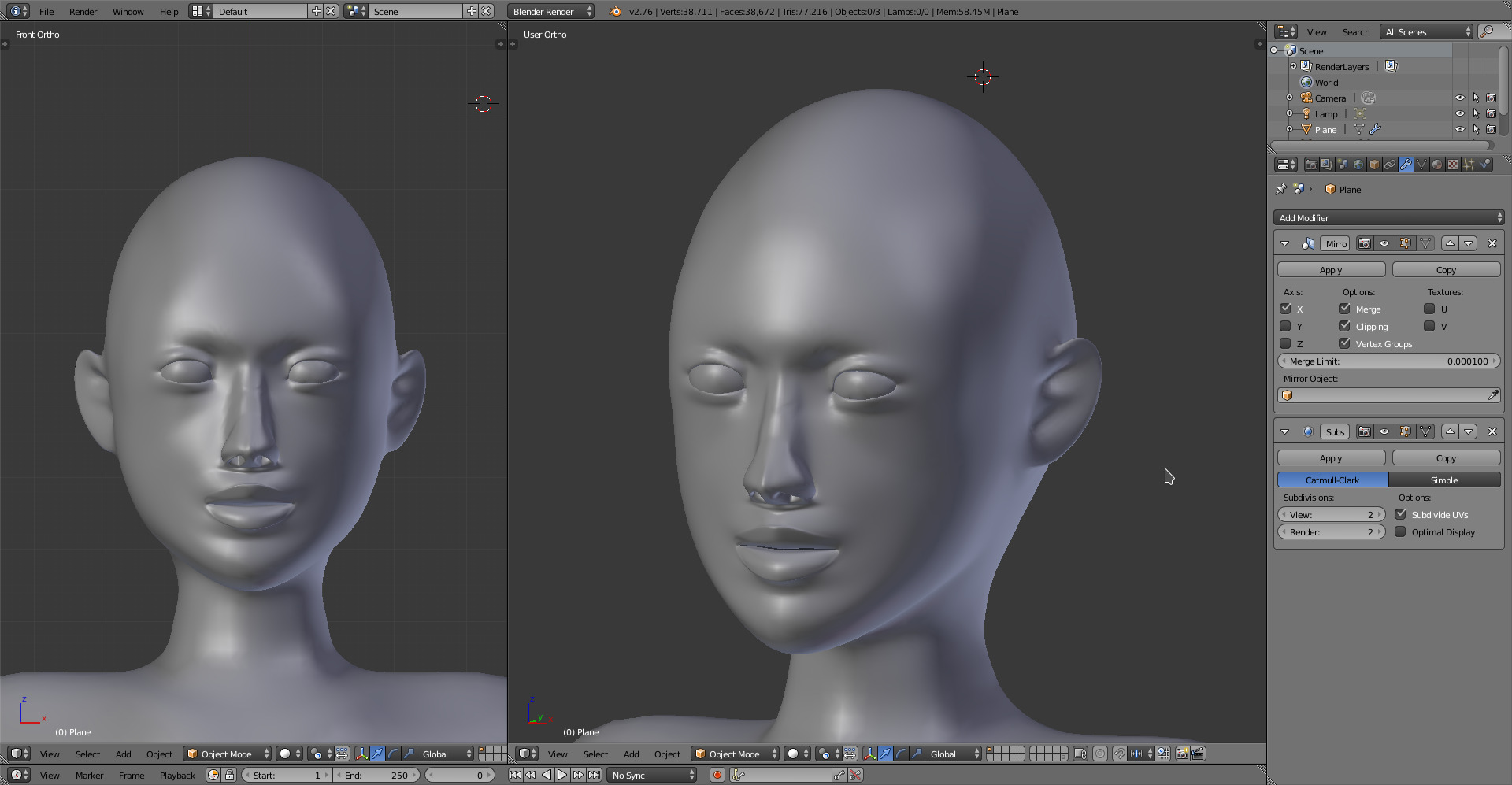Collapse the Subsurf modifier panel
Image resolution: width=1512 pixels, height=785 pixels.
pos(1285,432)
